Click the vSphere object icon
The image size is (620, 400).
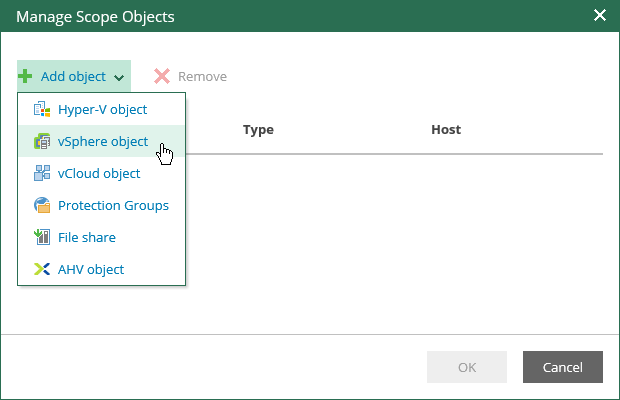[42, 141]
